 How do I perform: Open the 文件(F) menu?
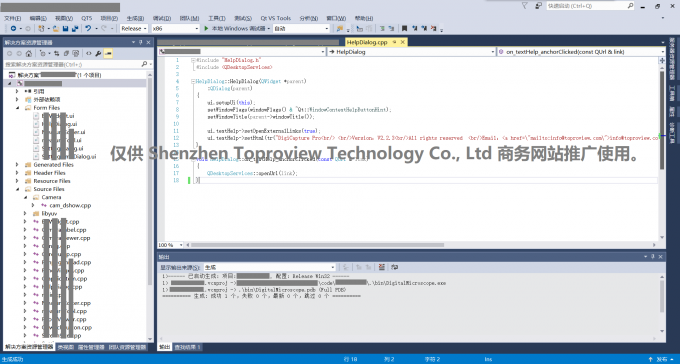[x=13, y=18]
